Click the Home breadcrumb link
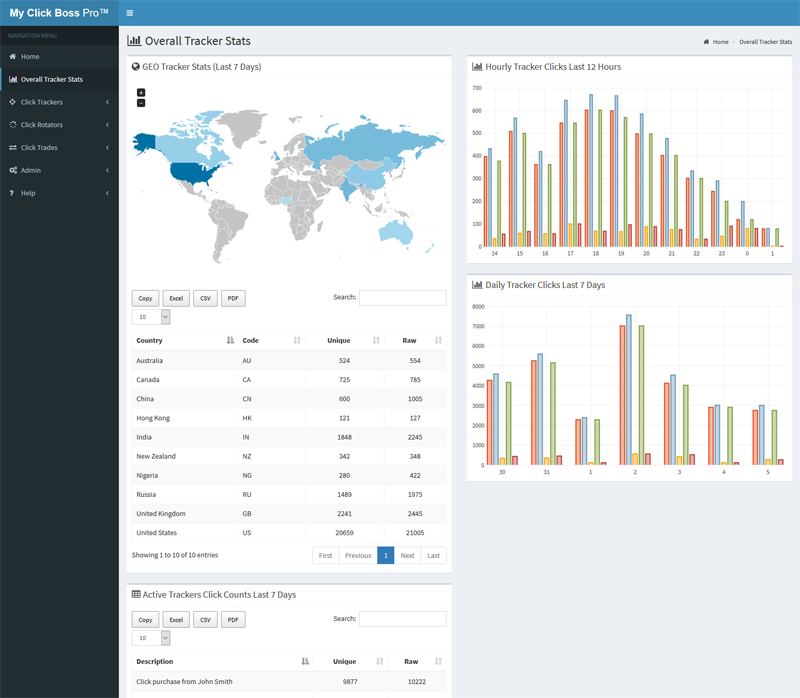This screenshot has height=698, width=800. point(720,42)
